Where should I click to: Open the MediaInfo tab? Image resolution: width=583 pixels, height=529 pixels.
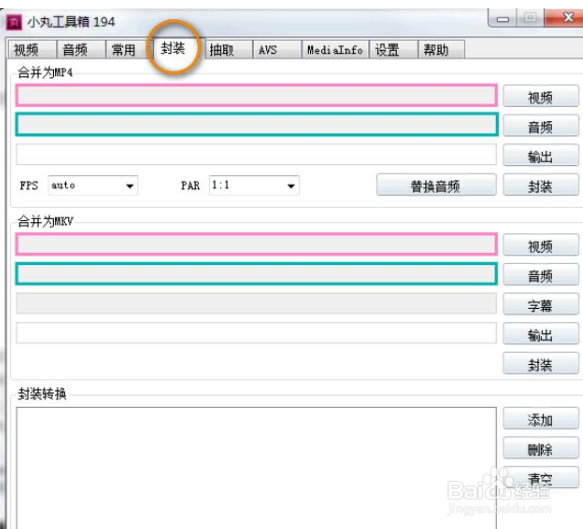[335, 50]
